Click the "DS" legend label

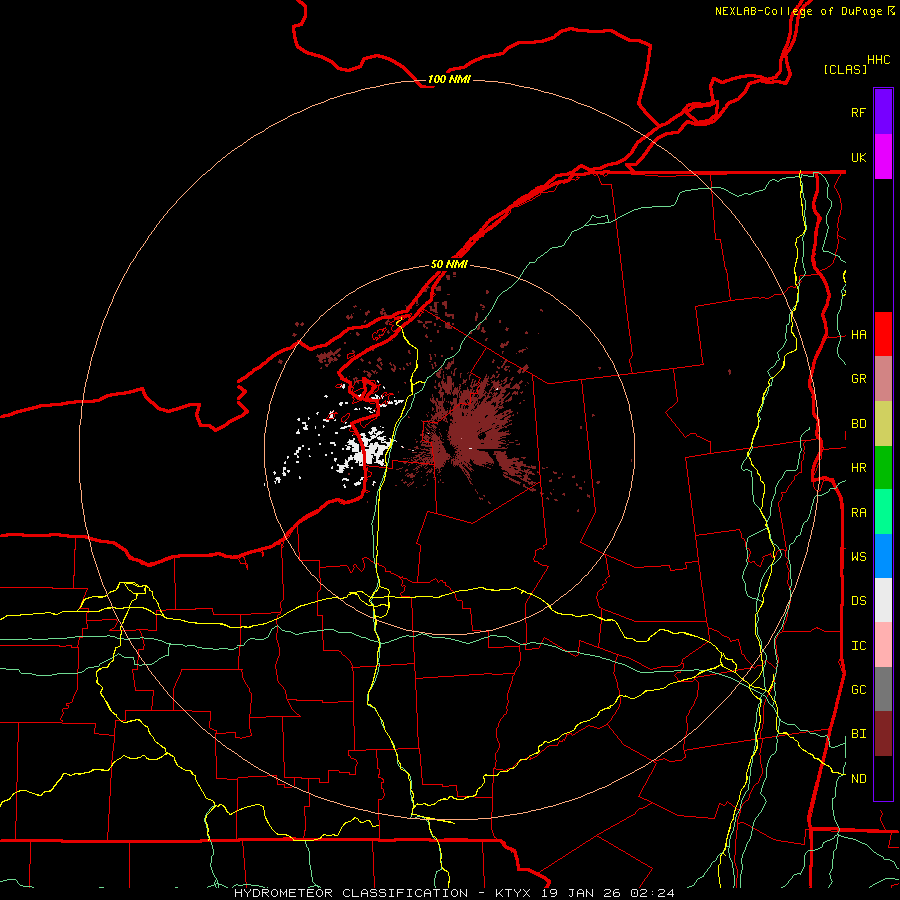858,601
